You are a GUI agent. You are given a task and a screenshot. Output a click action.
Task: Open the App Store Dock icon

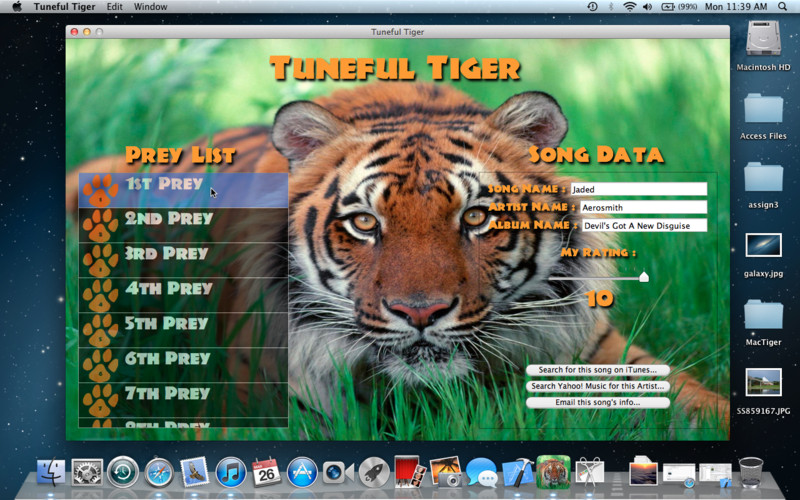click(302, 472)
